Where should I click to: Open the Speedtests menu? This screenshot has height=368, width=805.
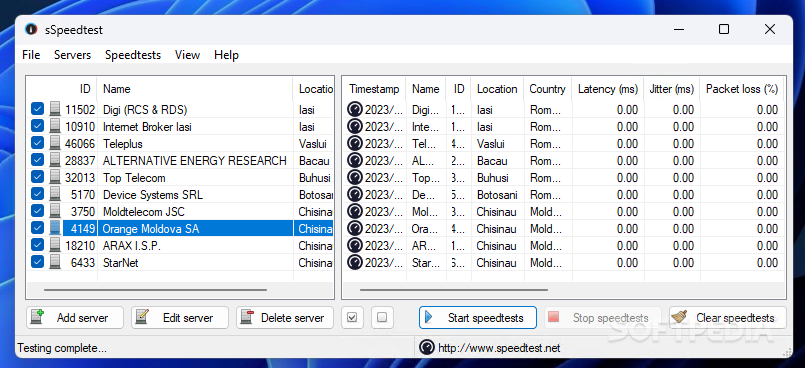pos(133,55)
